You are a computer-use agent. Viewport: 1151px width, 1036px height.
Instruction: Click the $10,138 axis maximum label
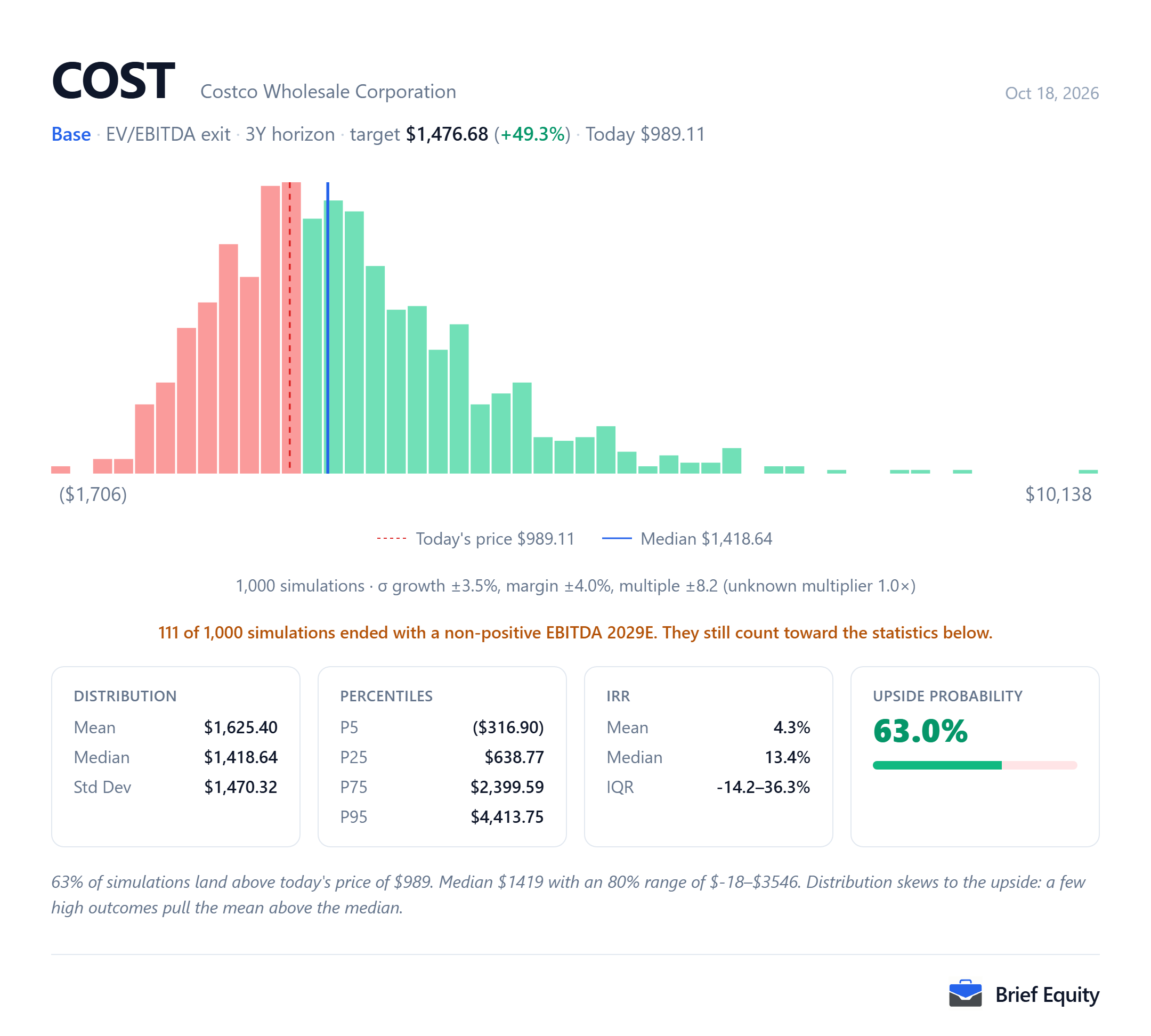click(x=1058, y=494)
